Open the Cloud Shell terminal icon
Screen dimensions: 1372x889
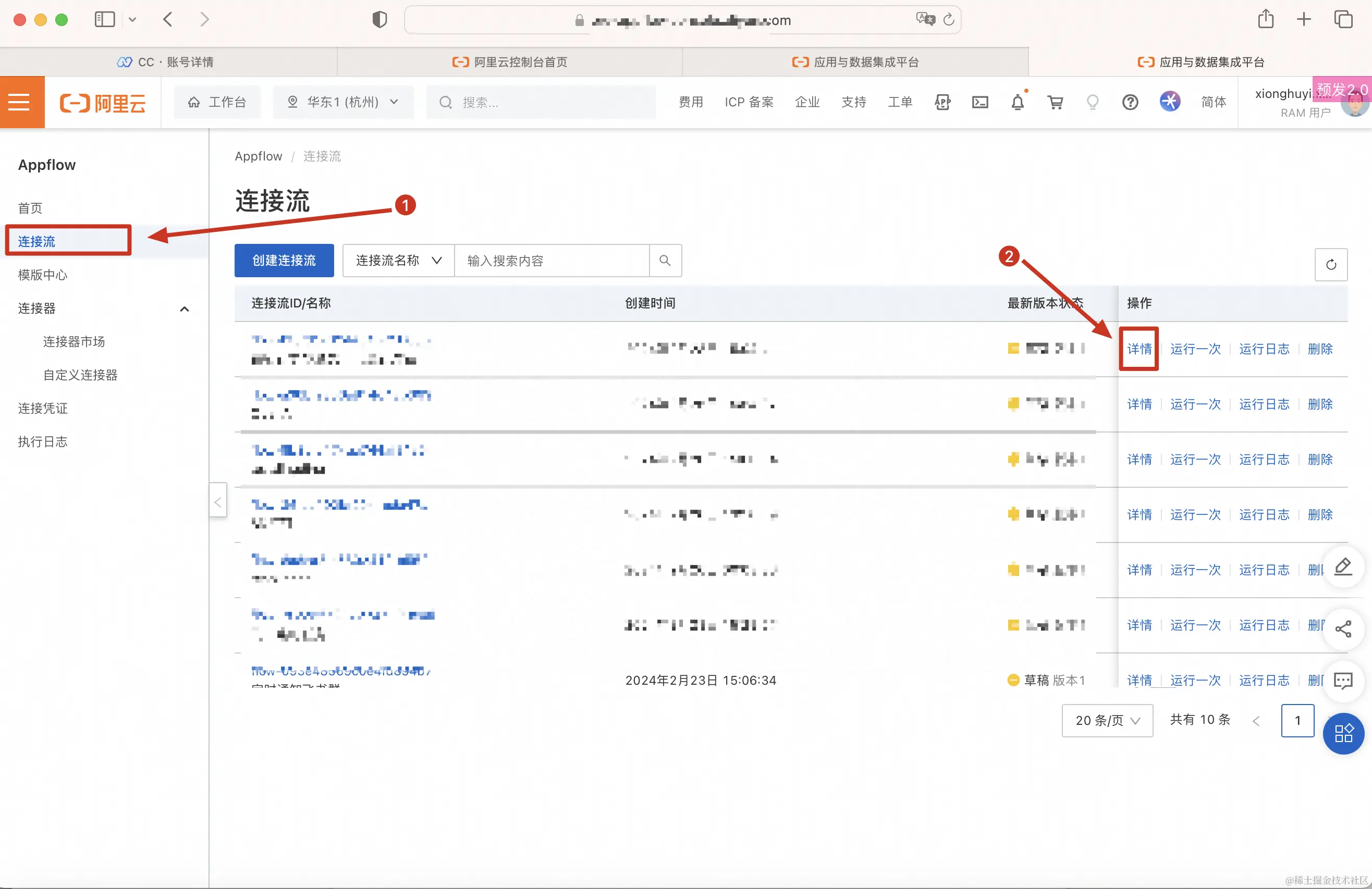[979, 103]
